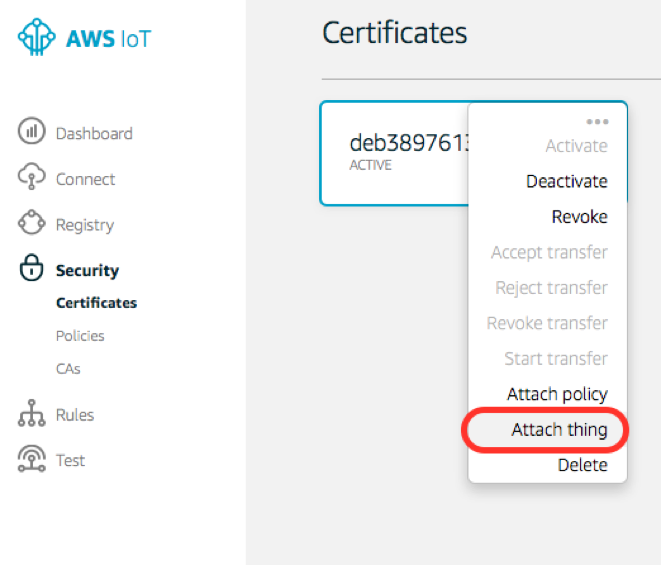
Task: Expand the Registry section
Action: (x=85, y=225)
